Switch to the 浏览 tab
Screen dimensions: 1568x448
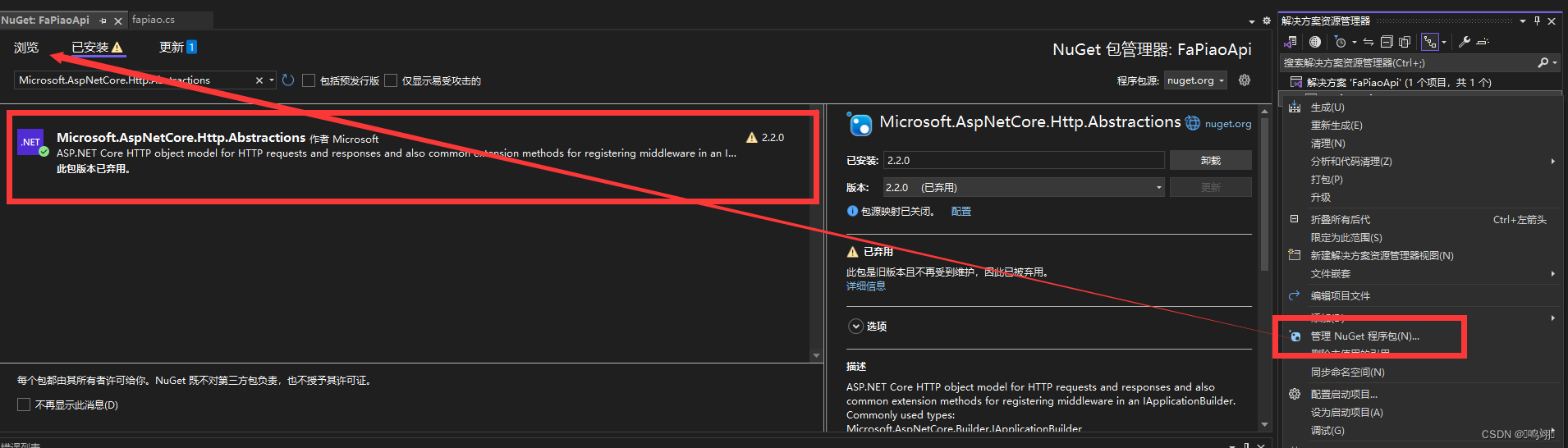coord(26,48)
